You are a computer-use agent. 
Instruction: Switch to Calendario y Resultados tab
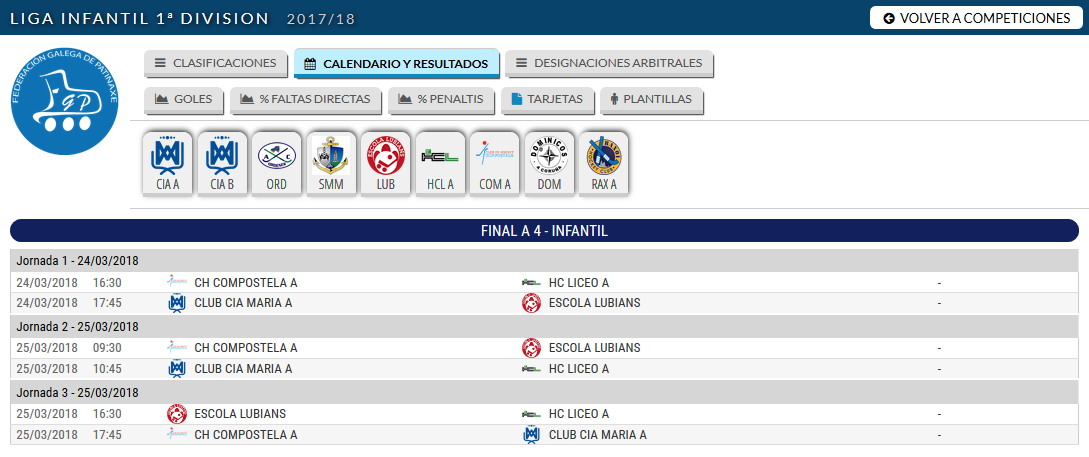(x=396, y=63)
